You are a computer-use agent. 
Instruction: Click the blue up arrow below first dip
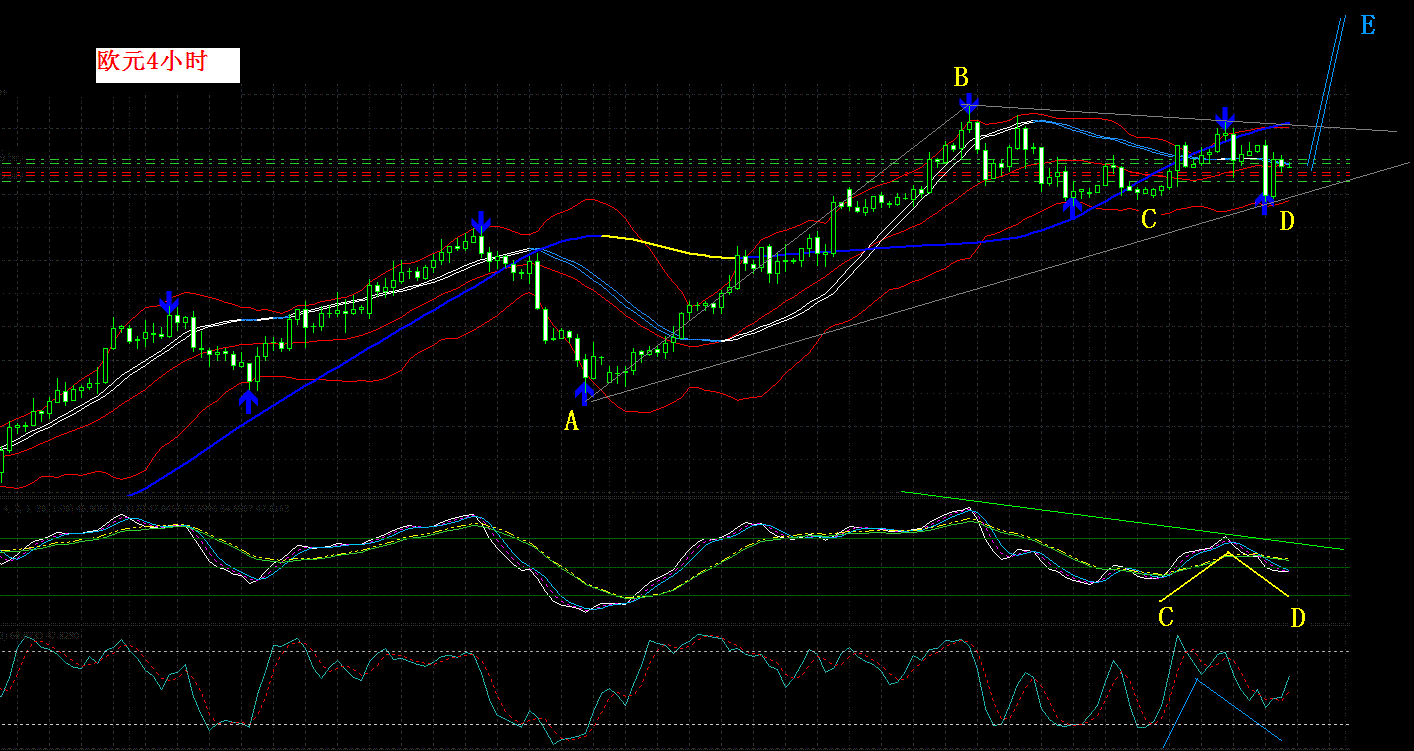click(248, 401)
